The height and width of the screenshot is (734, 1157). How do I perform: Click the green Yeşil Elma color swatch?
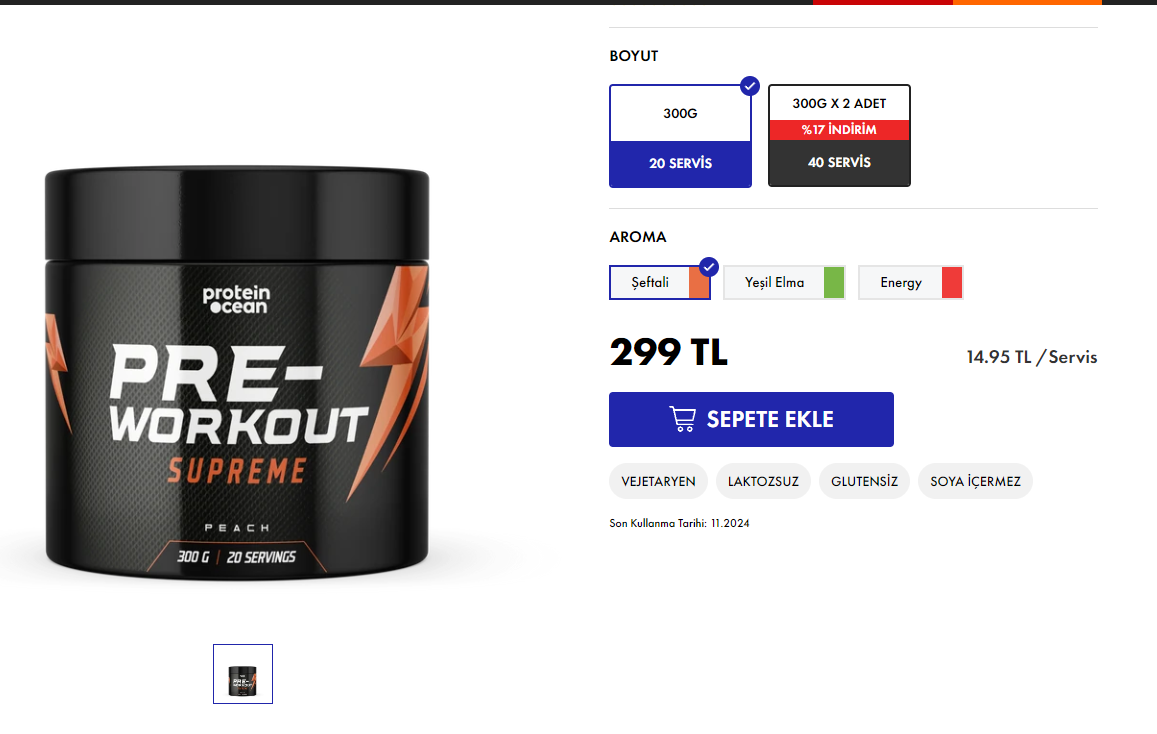pyautogui.click(x=834, y=283)
